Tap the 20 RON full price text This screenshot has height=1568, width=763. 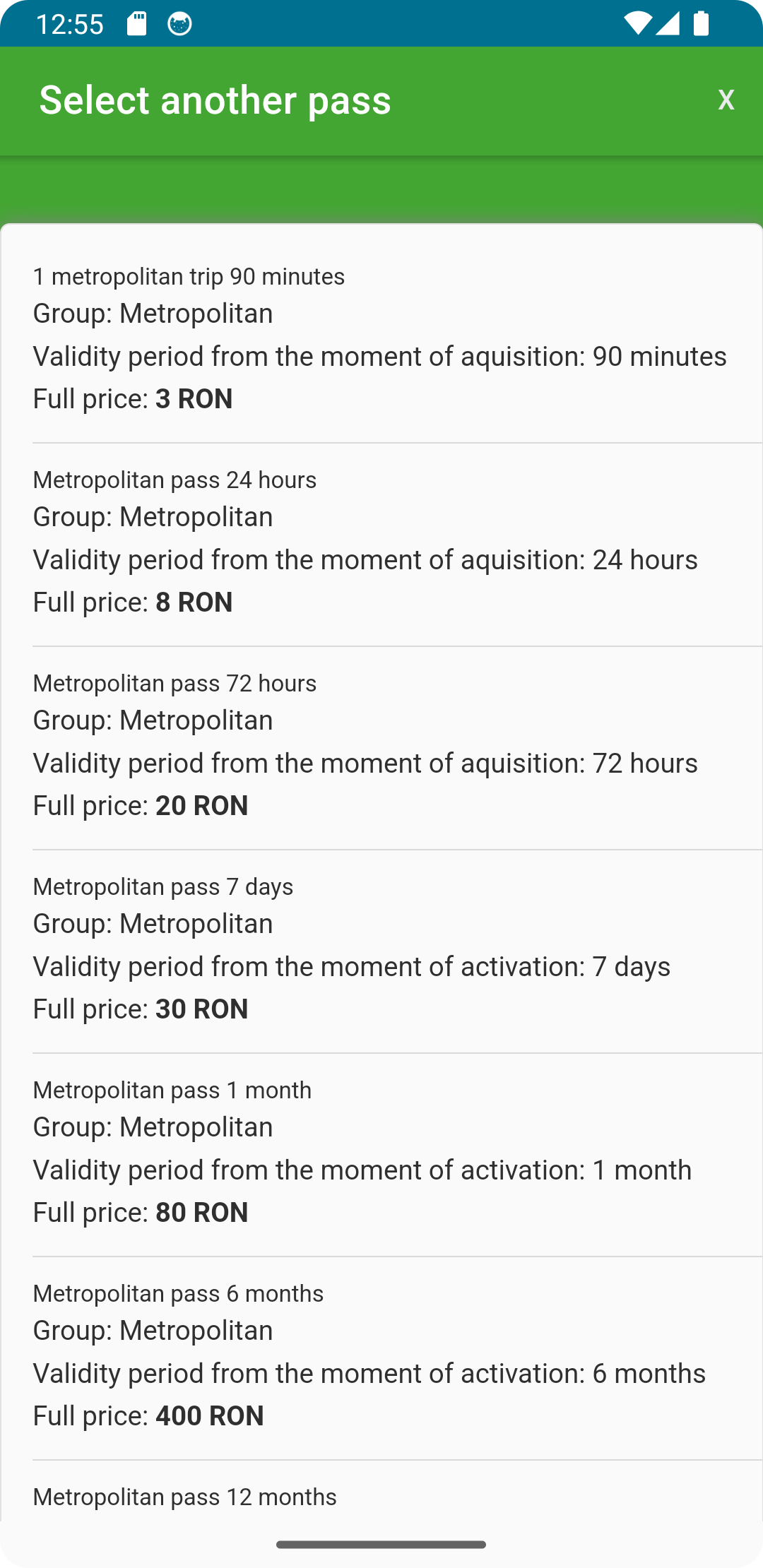[201, 806]
